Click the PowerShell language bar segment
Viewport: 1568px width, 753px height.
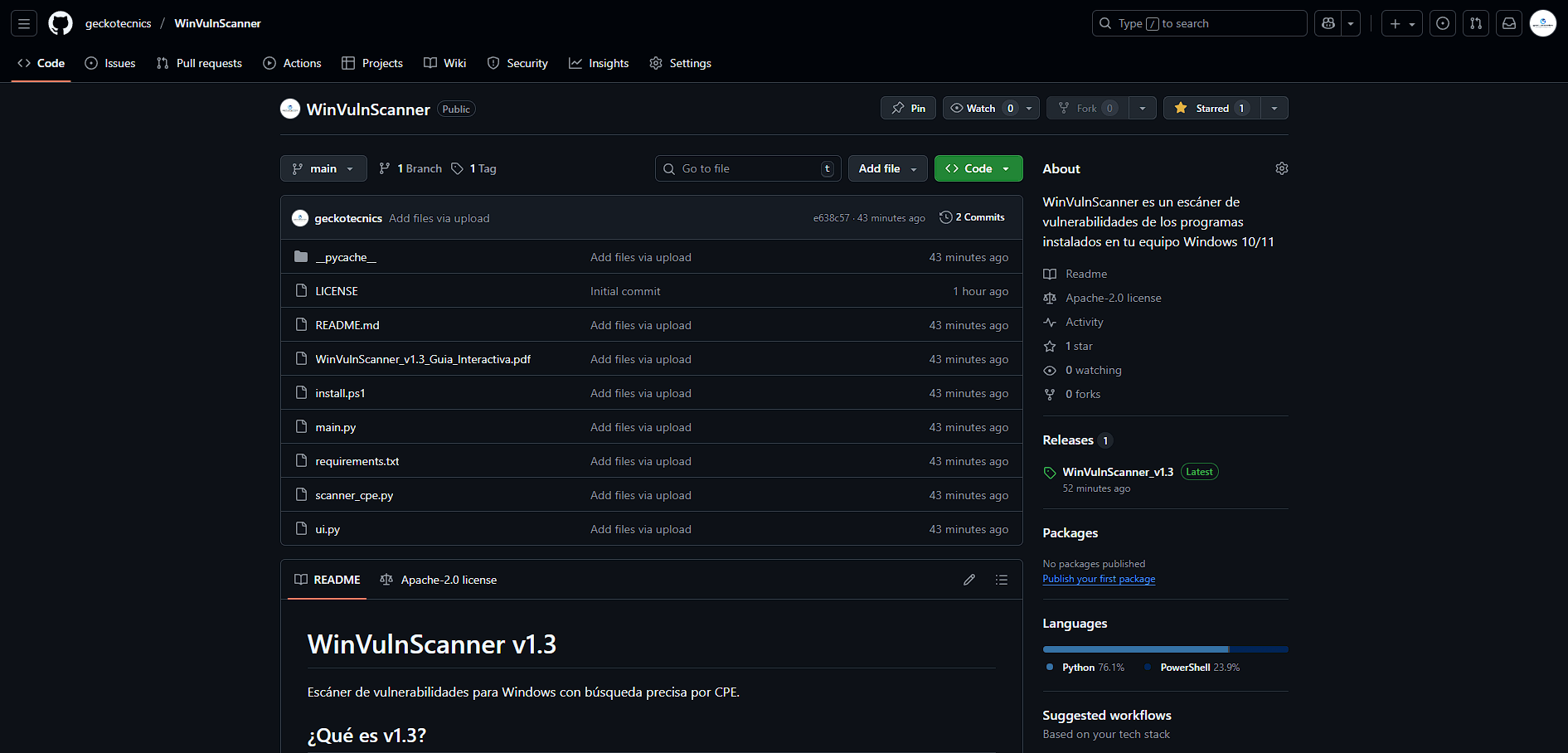click(1260, 649)
